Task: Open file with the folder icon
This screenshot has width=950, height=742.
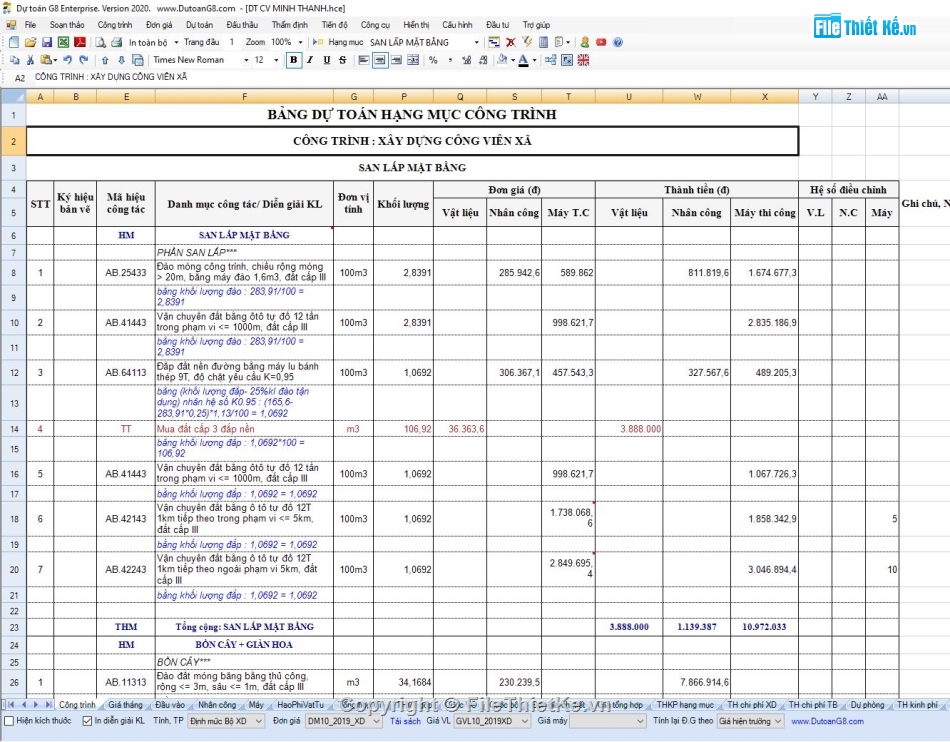Action: click(30, 42)
